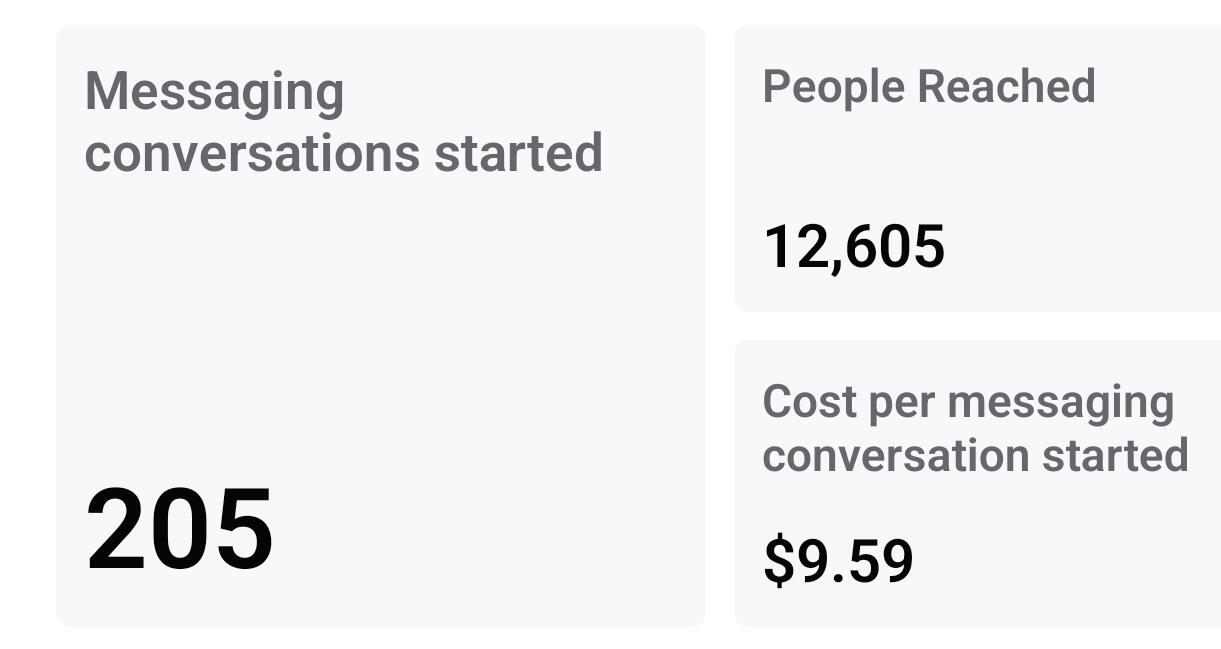Click the Messaging conversations started title
This screenshot has height=649, width=1221.
pyautogui.click(x=343, y=122)
